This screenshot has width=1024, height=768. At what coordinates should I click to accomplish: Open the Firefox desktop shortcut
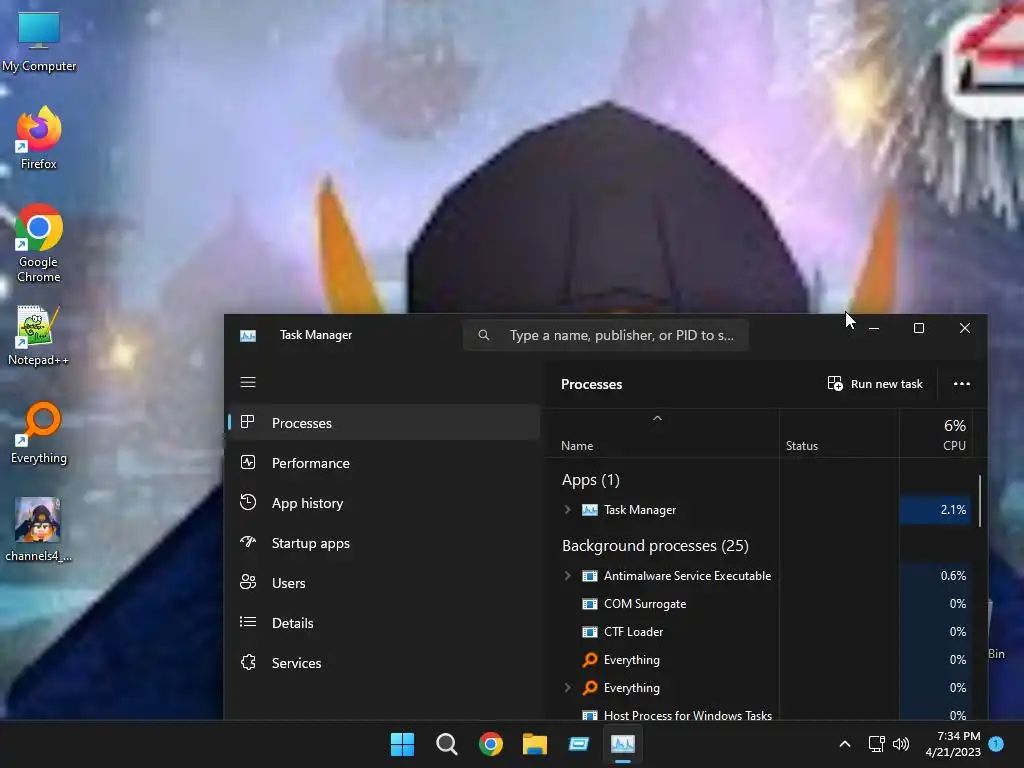[39, 138]
